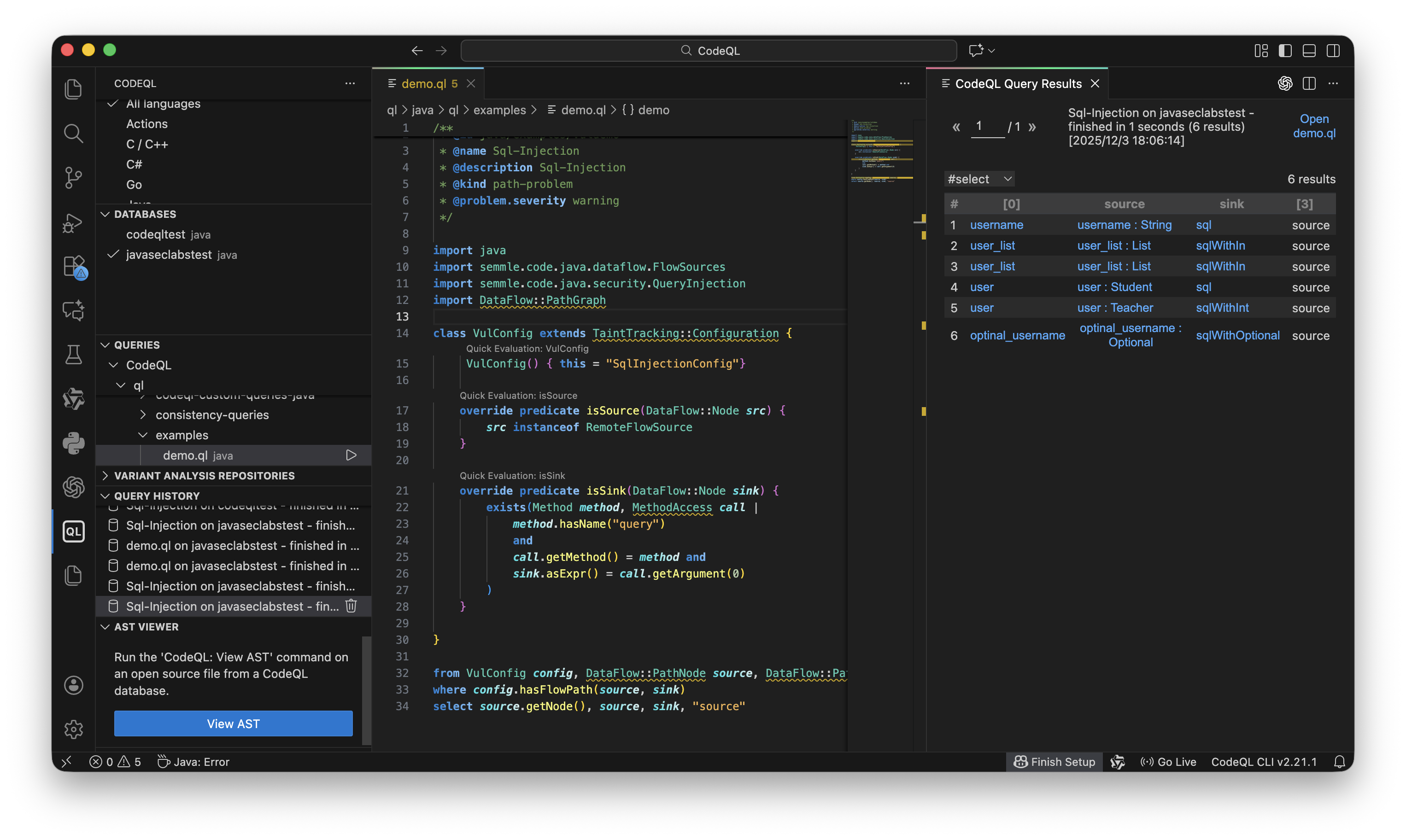Click the View AST button
1406x840 pixels.
[x=233, y=723]
